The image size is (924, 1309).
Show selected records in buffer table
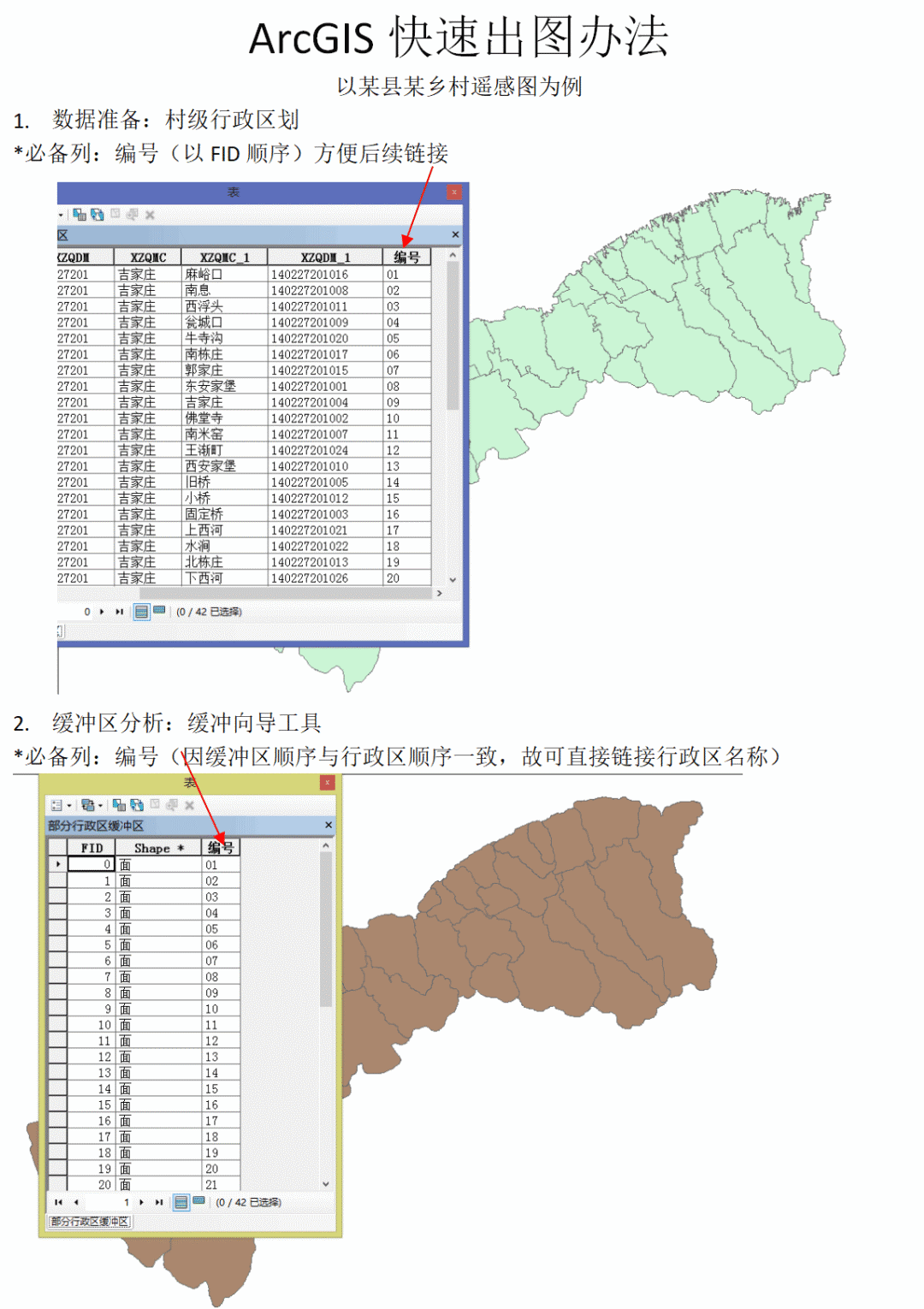point(199,1201)
